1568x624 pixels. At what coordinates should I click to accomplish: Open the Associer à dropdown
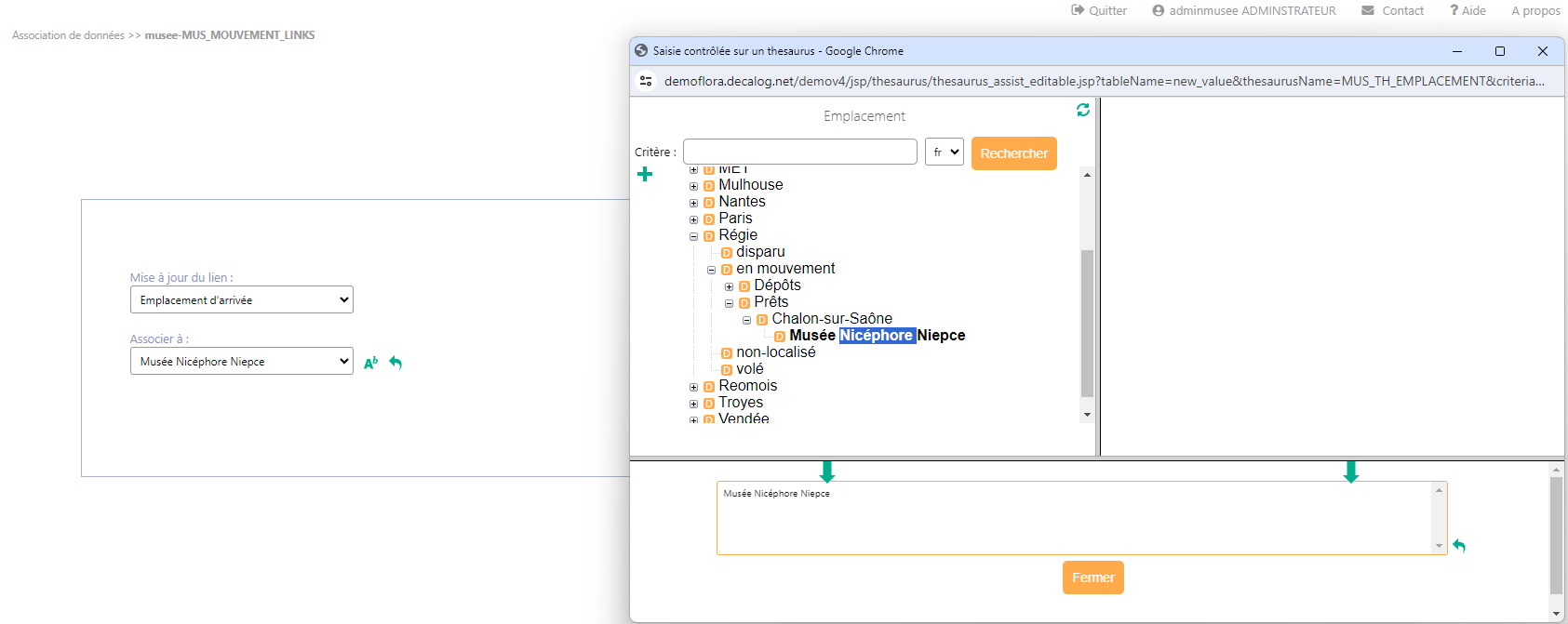pos(242,361)
